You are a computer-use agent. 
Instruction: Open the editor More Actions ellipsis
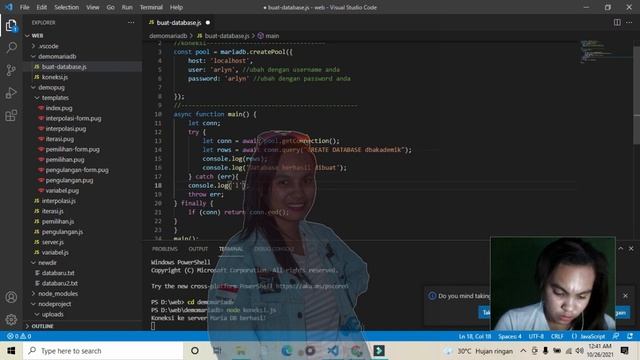coord(629,22)
